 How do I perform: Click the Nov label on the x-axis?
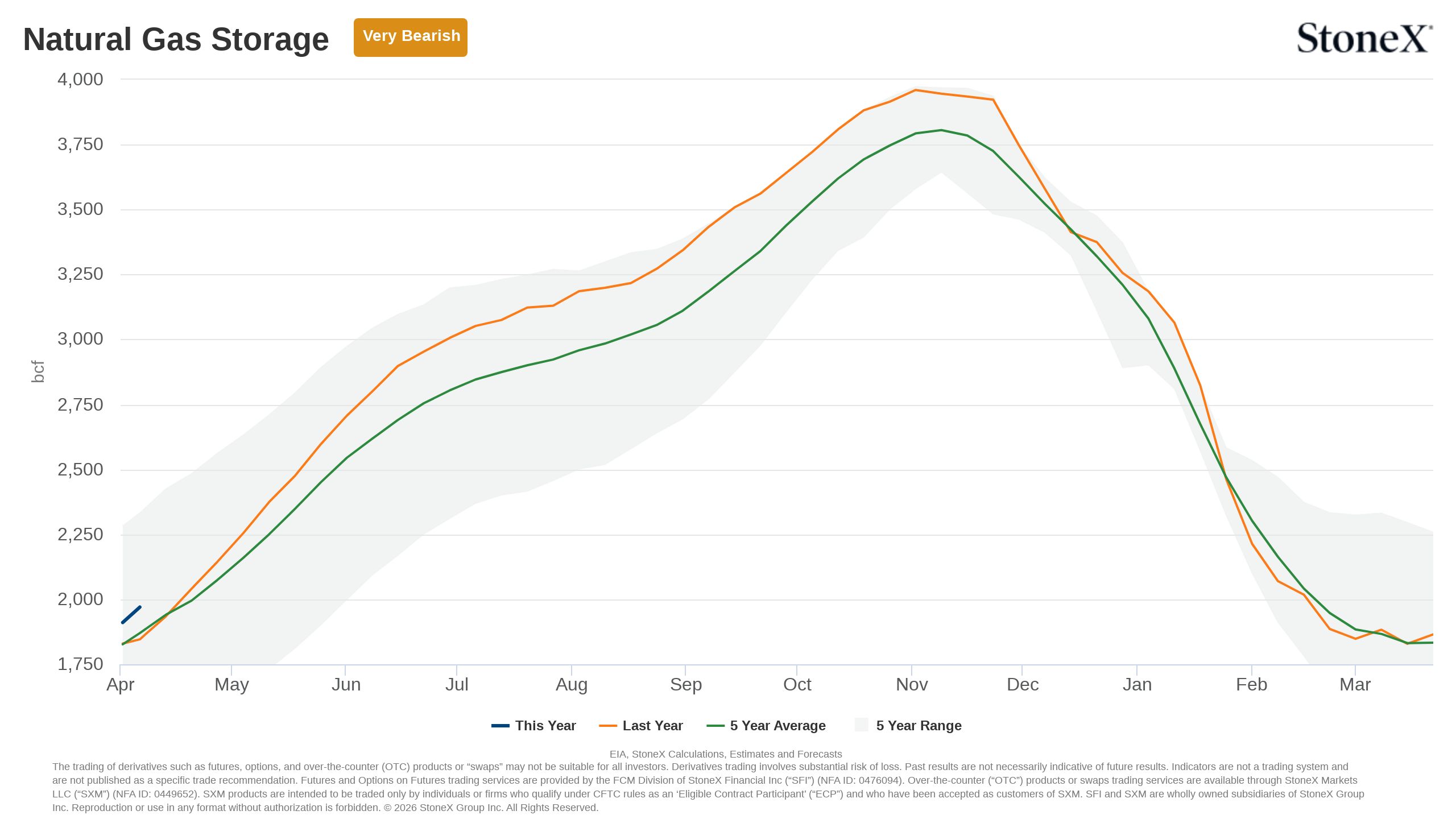coord(912,684)
